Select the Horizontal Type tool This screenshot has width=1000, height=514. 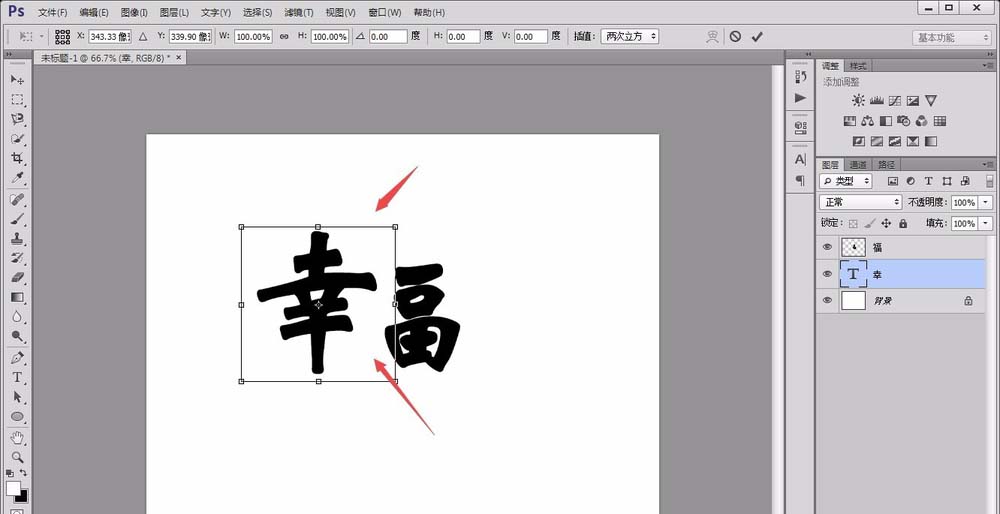[x=17, y=378]
